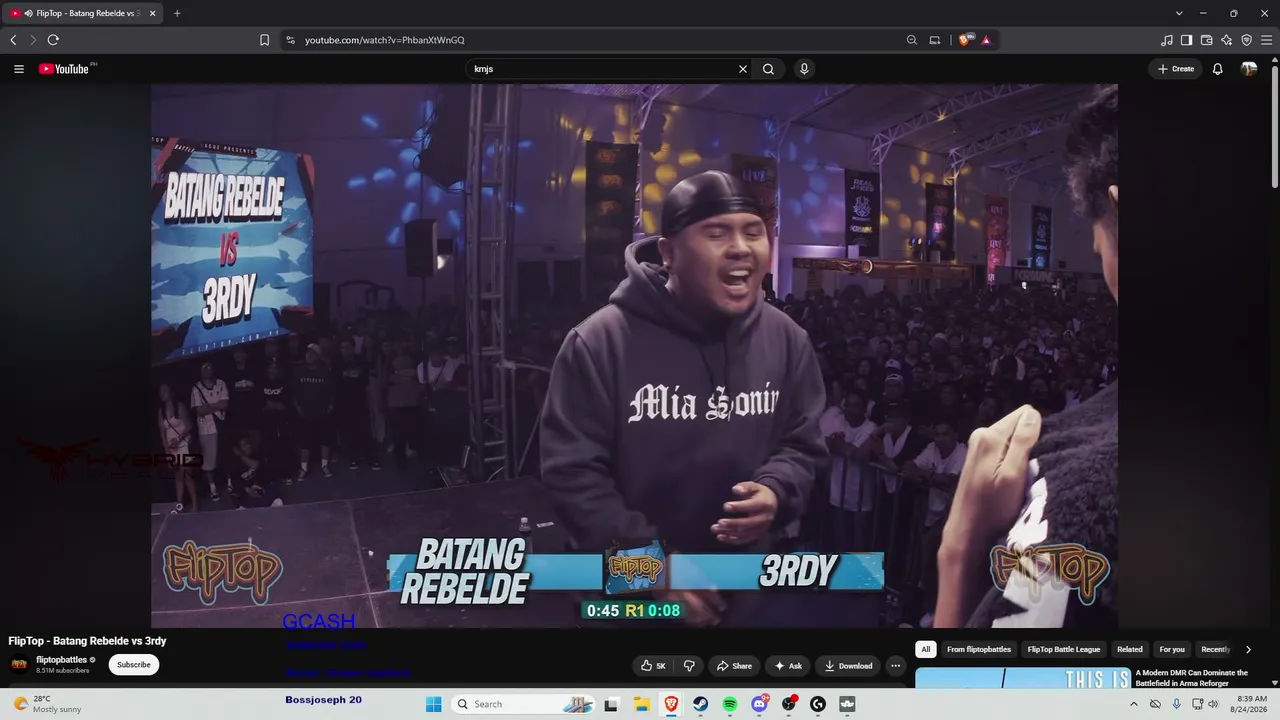Open Discord from the taskbar
The height and width of the screenshot is (720, 1280).
click(760, 704)
